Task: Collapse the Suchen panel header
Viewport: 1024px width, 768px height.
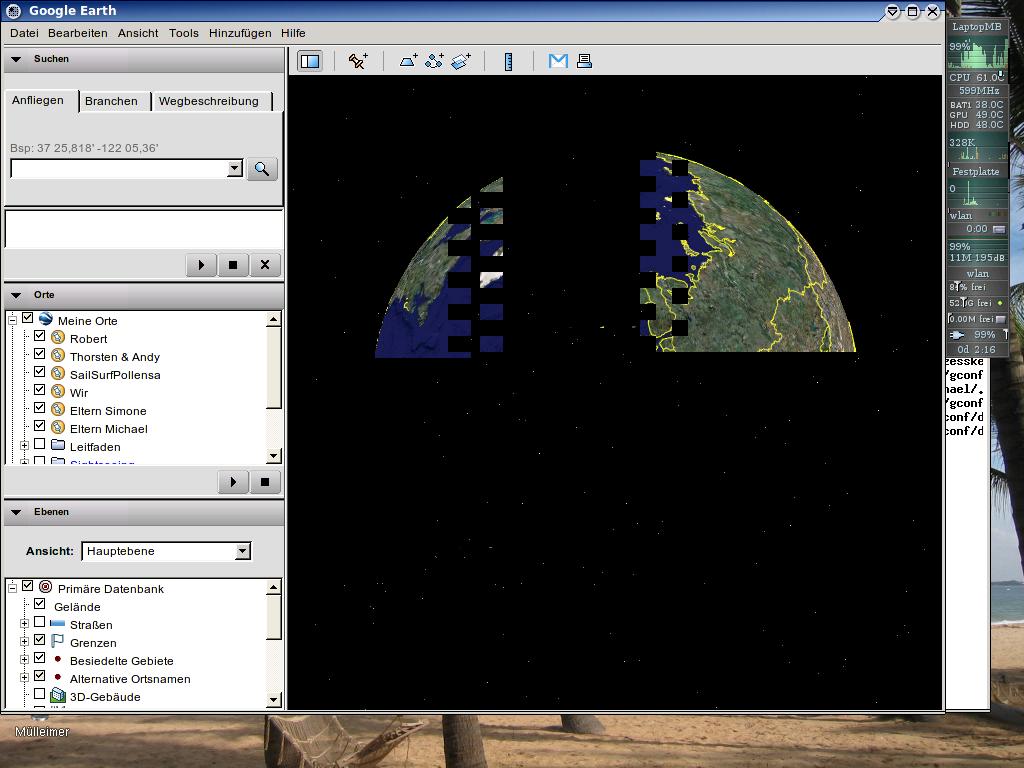Action: coord(16,59)
